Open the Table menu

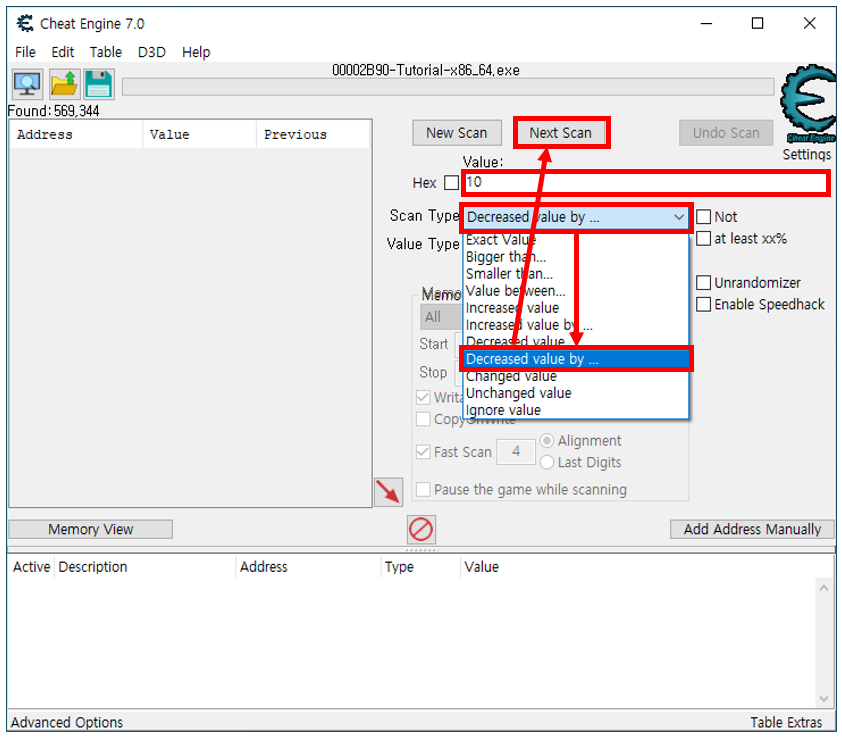(x=106, y=52)
